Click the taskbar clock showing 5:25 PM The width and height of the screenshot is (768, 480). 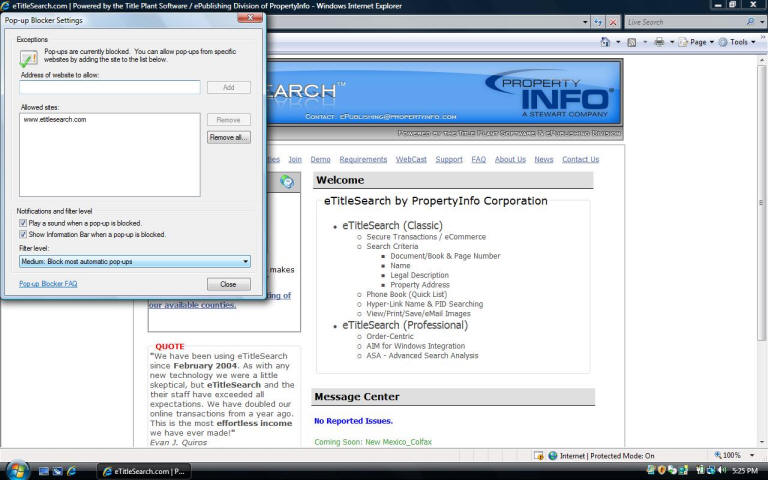(744, 471)
